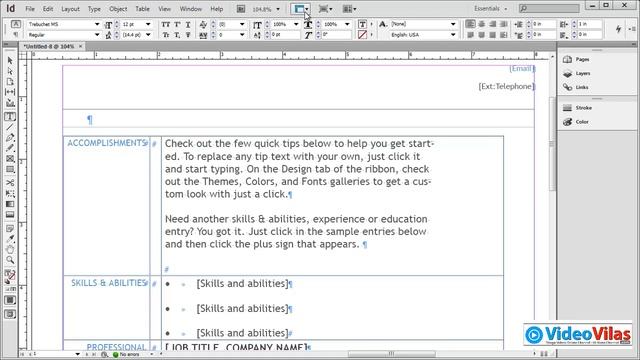Open the Trebuchet MS font family dropdown
Image resolution: width=640 pixels, height=360 pixels.
[97, 24]
